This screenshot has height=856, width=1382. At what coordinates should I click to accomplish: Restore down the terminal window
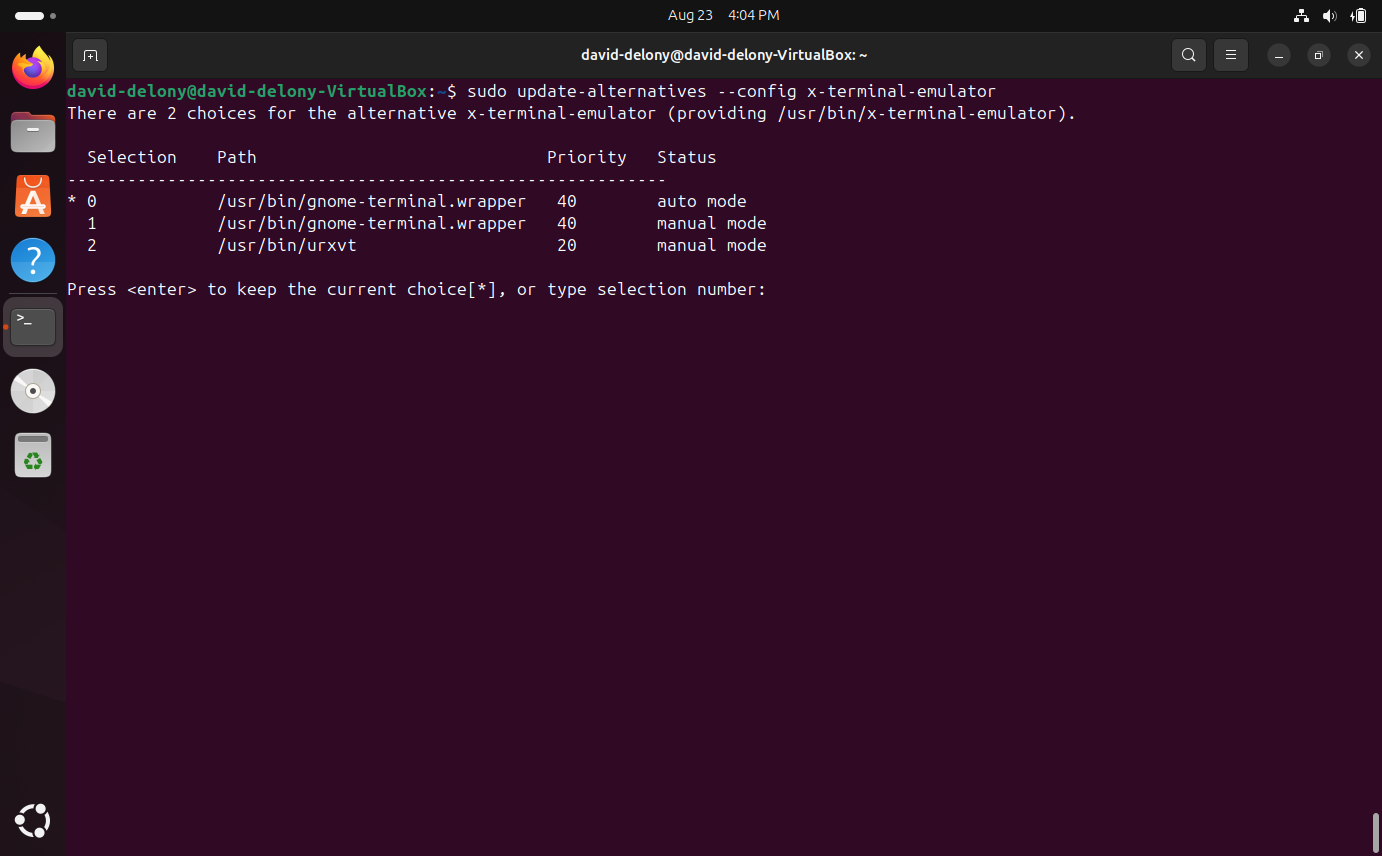click(1318, 55)
